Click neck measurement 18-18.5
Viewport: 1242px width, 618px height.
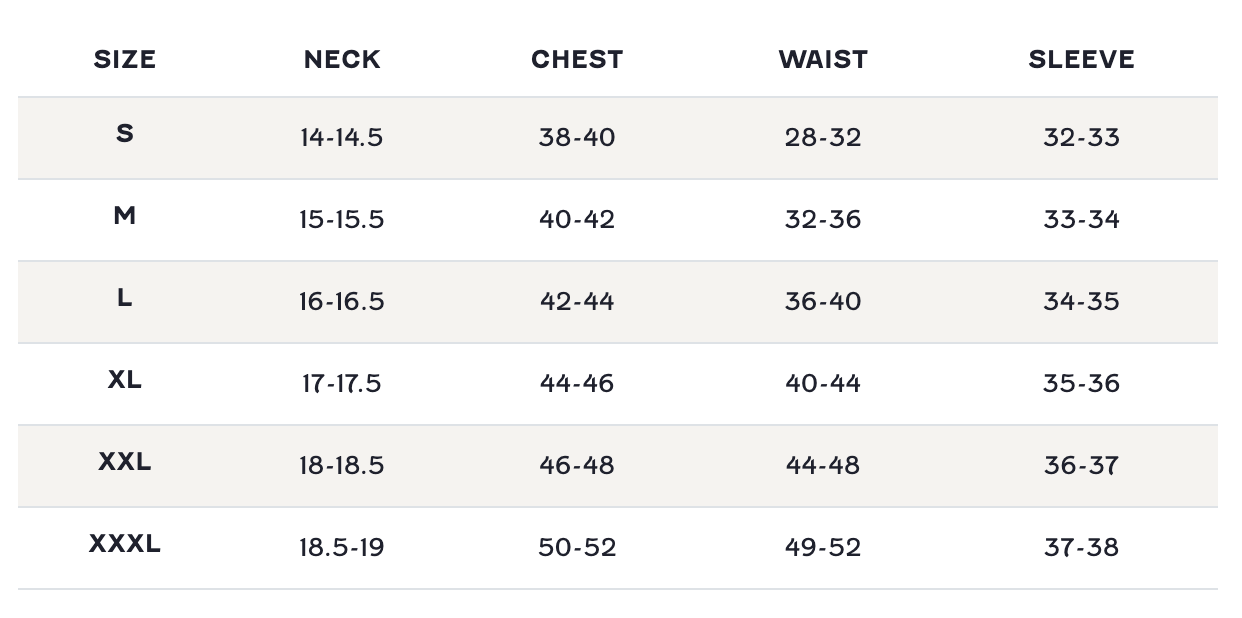pos(341,466)
